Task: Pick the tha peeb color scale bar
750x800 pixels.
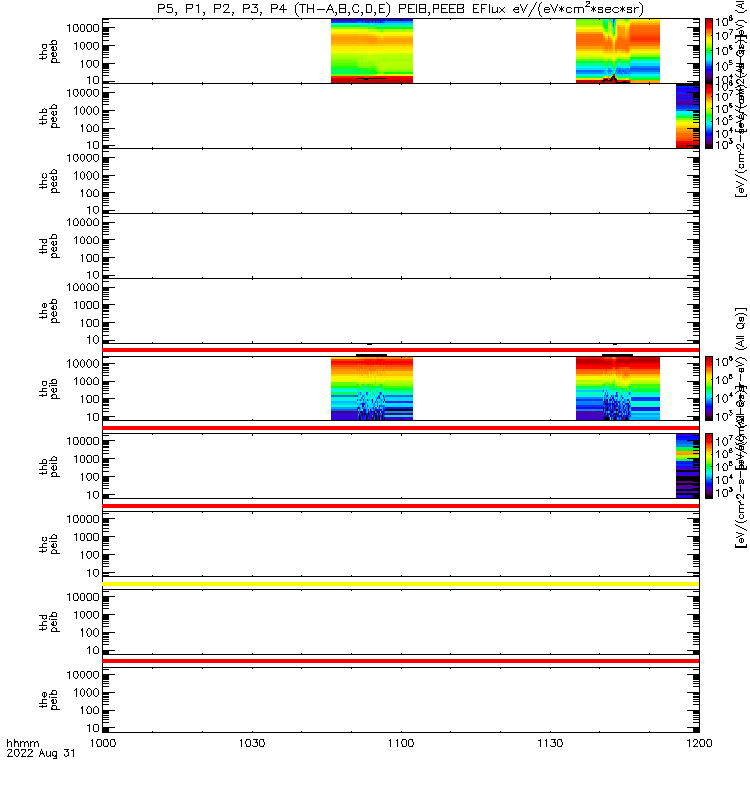Action: (x=709, y=51)
